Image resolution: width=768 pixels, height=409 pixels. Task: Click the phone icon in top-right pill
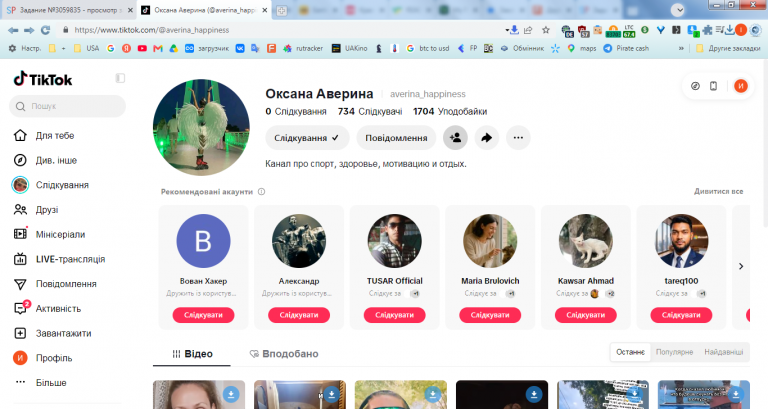coord(714,86)
